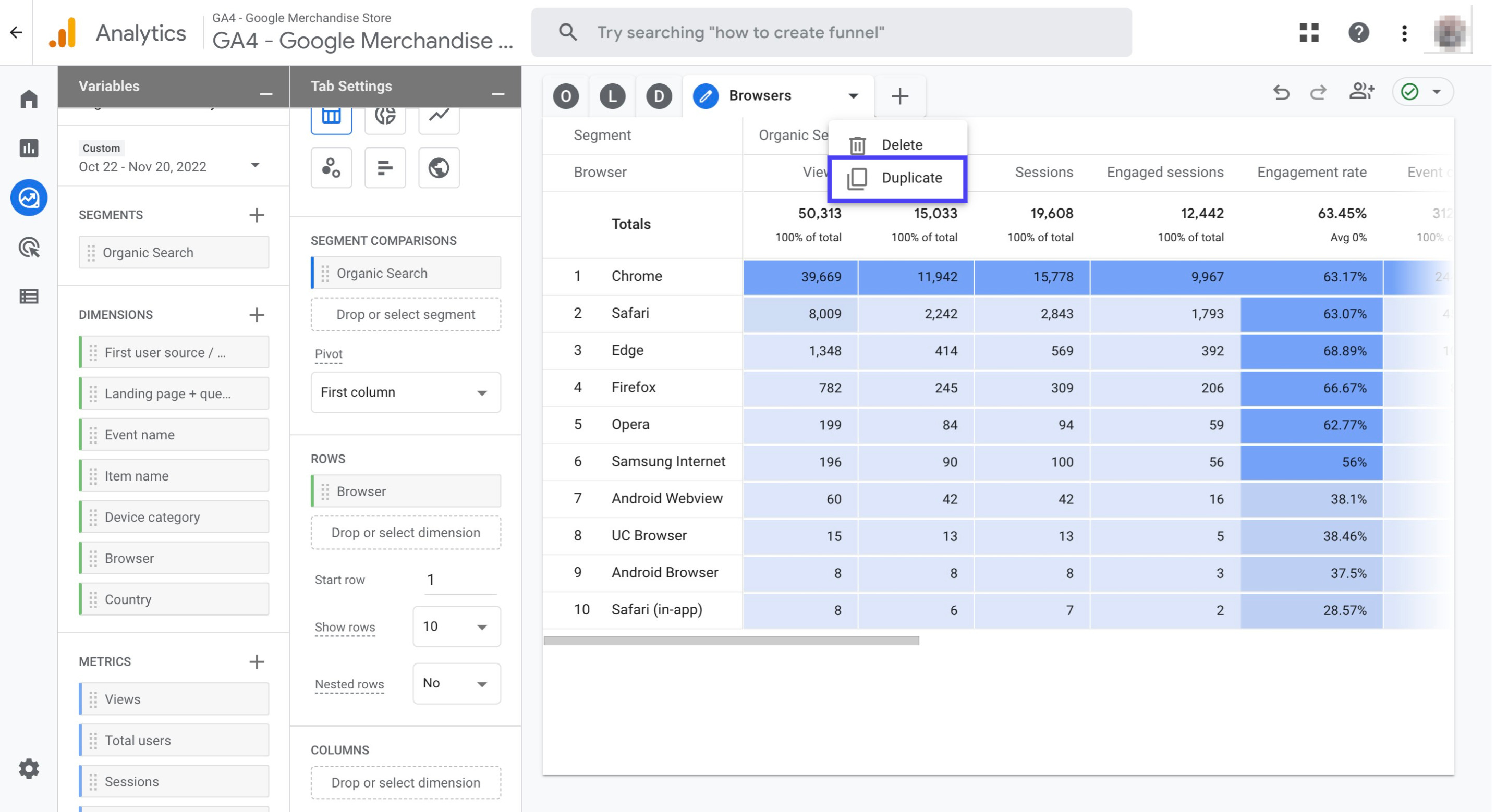This screenshot has height=812, width=1496.
Task: Click the redo arrow icon
Action: point(1318,92)
